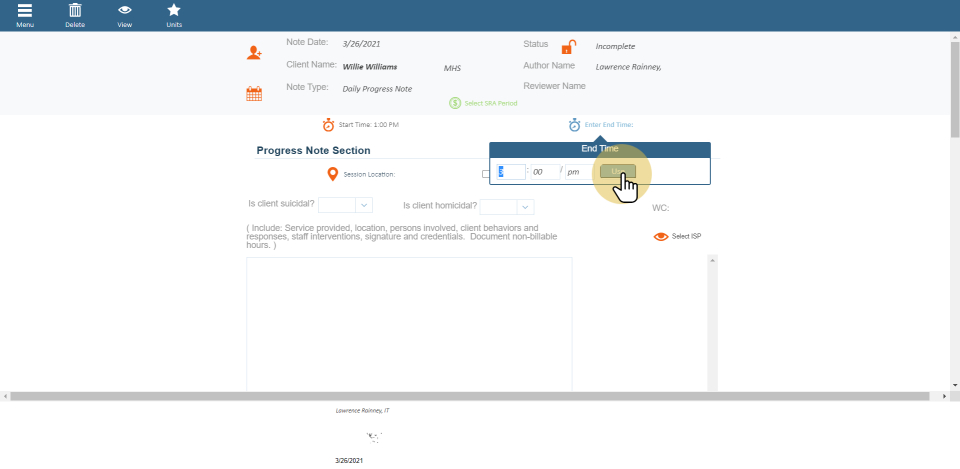
Task: Click the add client person icon
Action: click(255, 53)
